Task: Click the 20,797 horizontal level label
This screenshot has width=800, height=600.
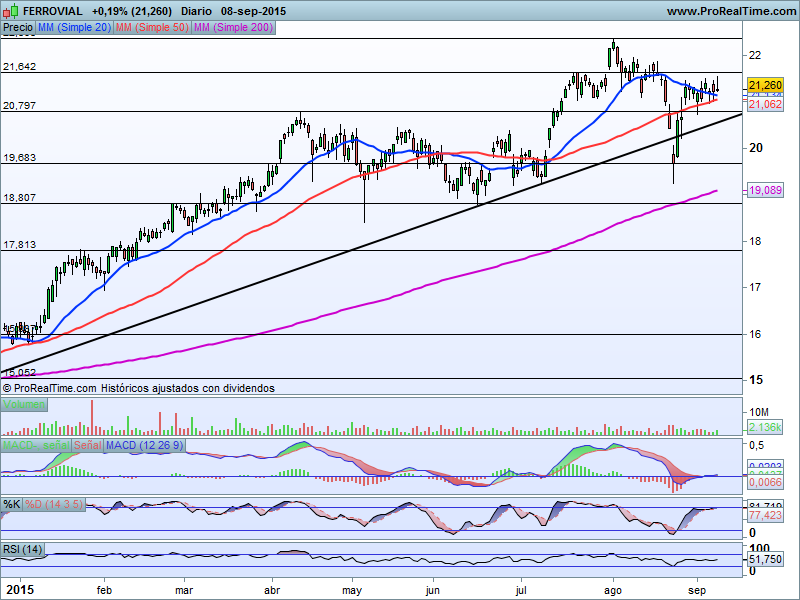Action: (19, 106)
